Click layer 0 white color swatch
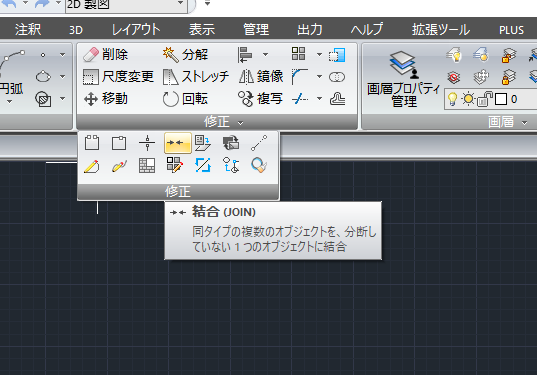The height and width of the screenshot is (375, 537). (501, 99)
